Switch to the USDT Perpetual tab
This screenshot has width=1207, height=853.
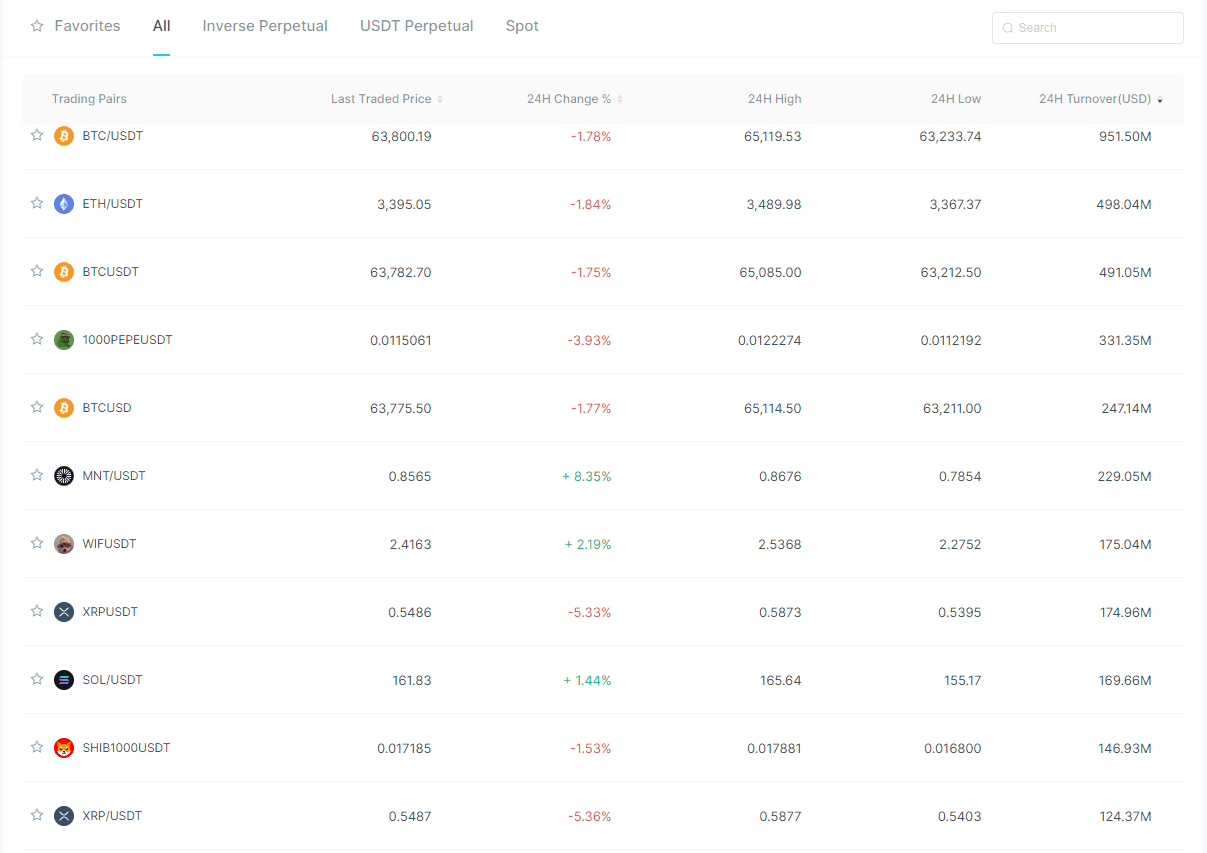pyautogui.click(x=417, y=26)
